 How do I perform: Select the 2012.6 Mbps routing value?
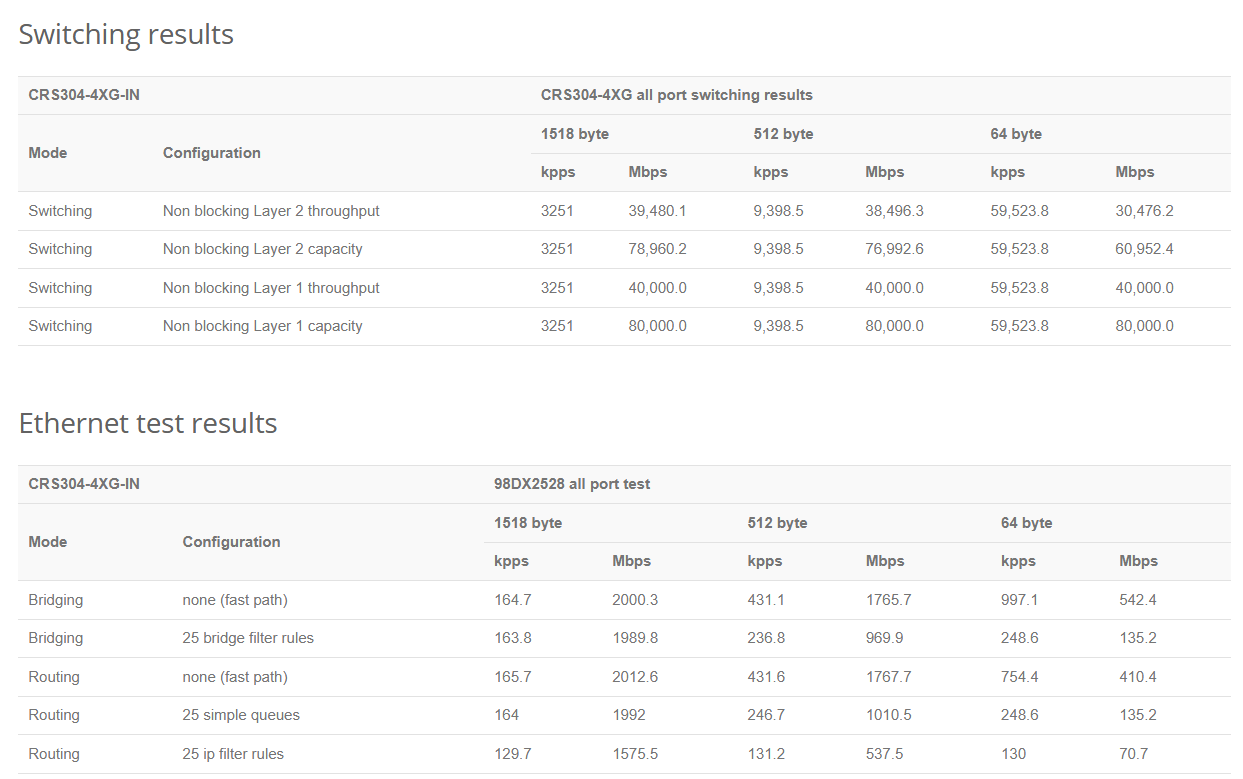635,678
